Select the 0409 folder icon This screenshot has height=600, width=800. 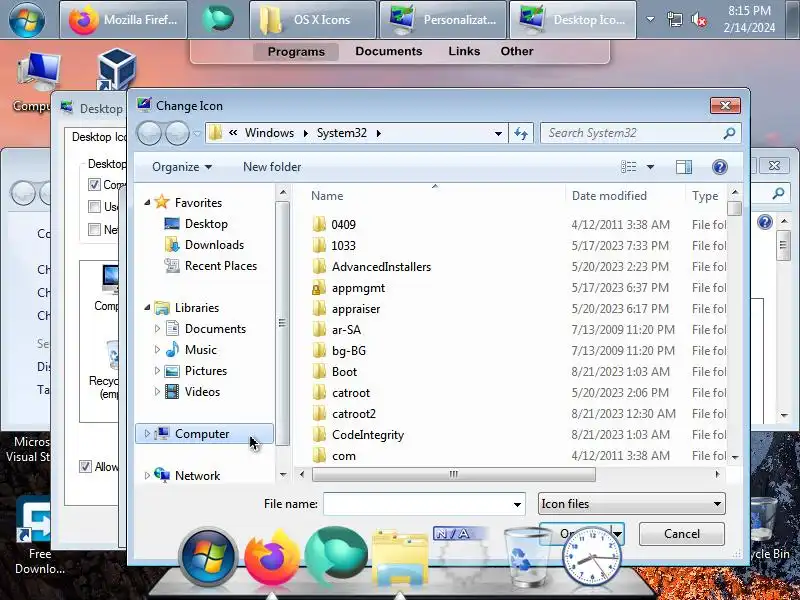(x=319, y=224)
